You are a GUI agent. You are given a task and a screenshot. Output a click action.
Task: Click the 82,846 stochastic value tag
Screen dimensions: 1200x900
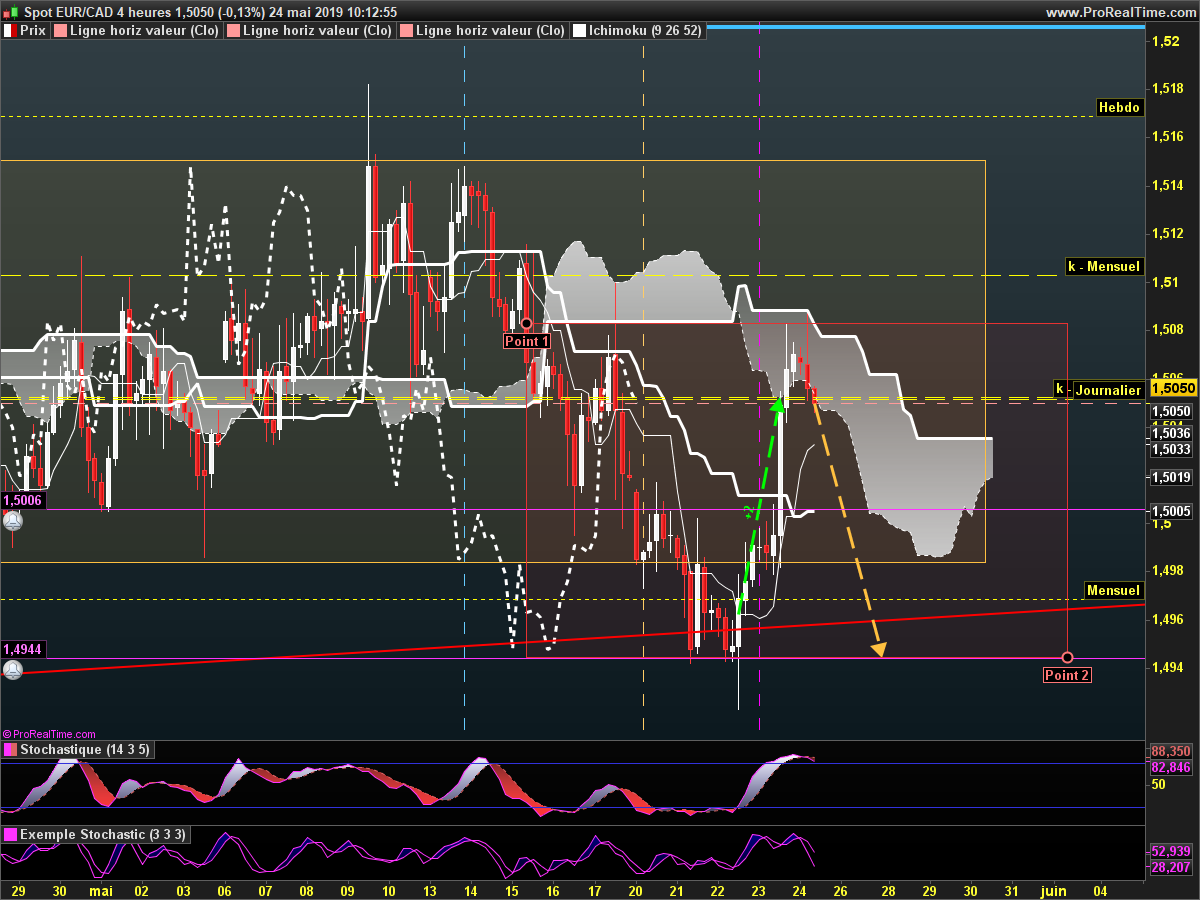pos(1171,766)
